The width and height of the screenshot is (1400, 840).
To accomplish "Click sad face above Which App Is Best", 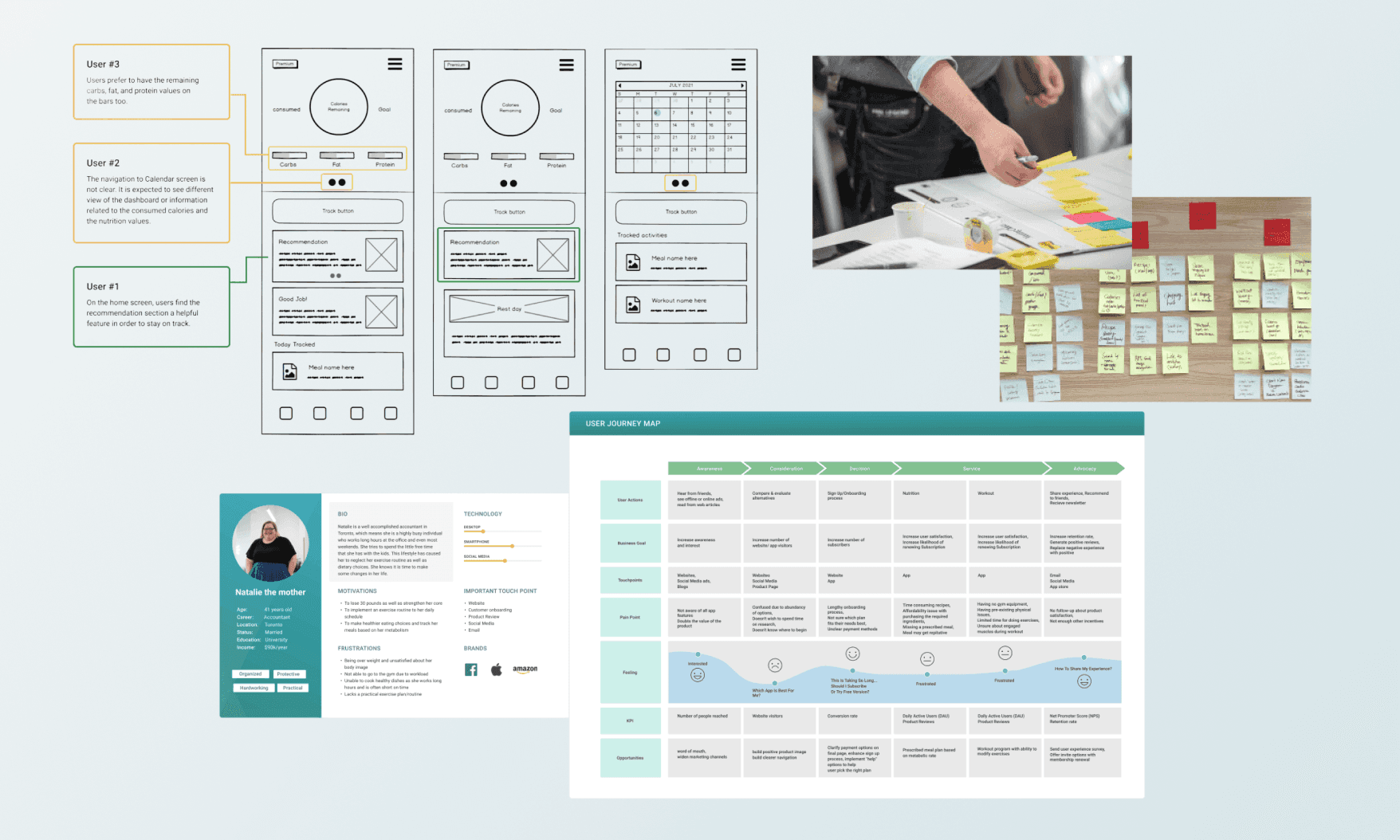I will pyautogui.click(x=775, y=665).
